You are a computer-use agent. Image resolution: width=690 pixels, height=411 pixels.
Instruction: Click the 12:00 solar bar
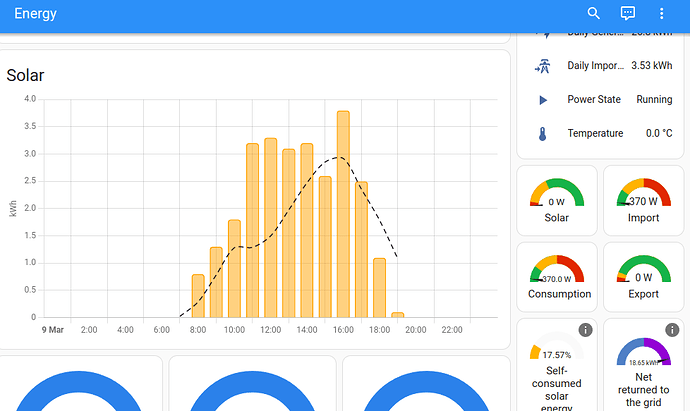tap(271, 228)
